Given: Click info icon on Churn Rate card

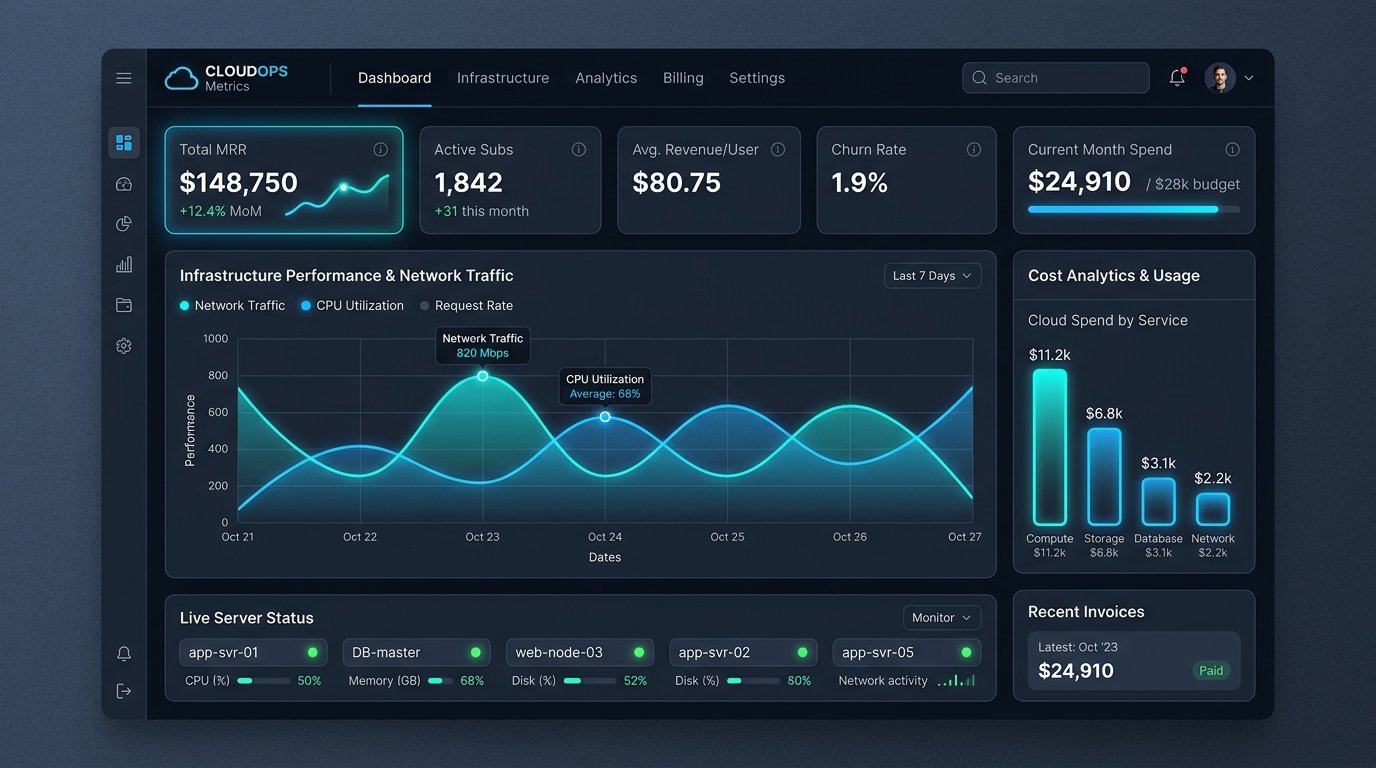Looking at the screenshot, I should point(974,149).
